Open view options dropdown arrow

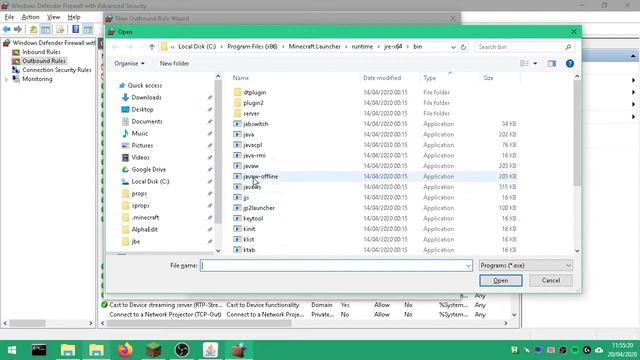coord(535,64)
